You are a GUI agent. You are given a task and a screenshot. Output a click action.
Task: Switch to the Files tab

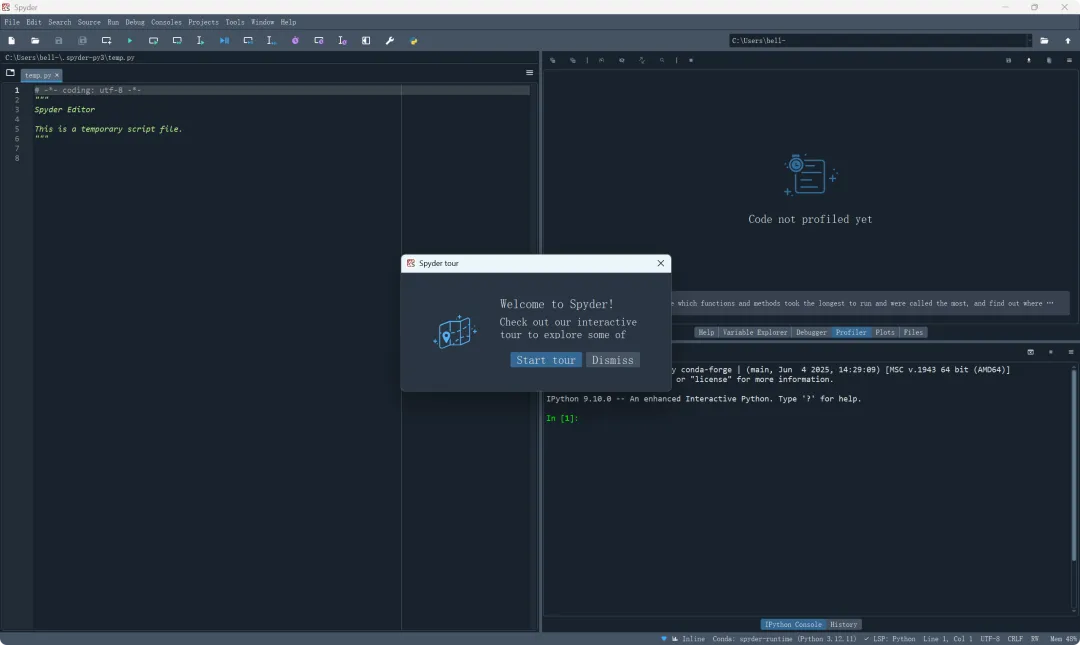[913, 332]
